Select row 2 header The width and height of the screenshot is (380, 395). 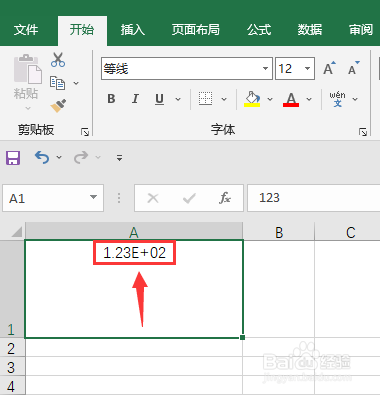(x=12, y=347)
